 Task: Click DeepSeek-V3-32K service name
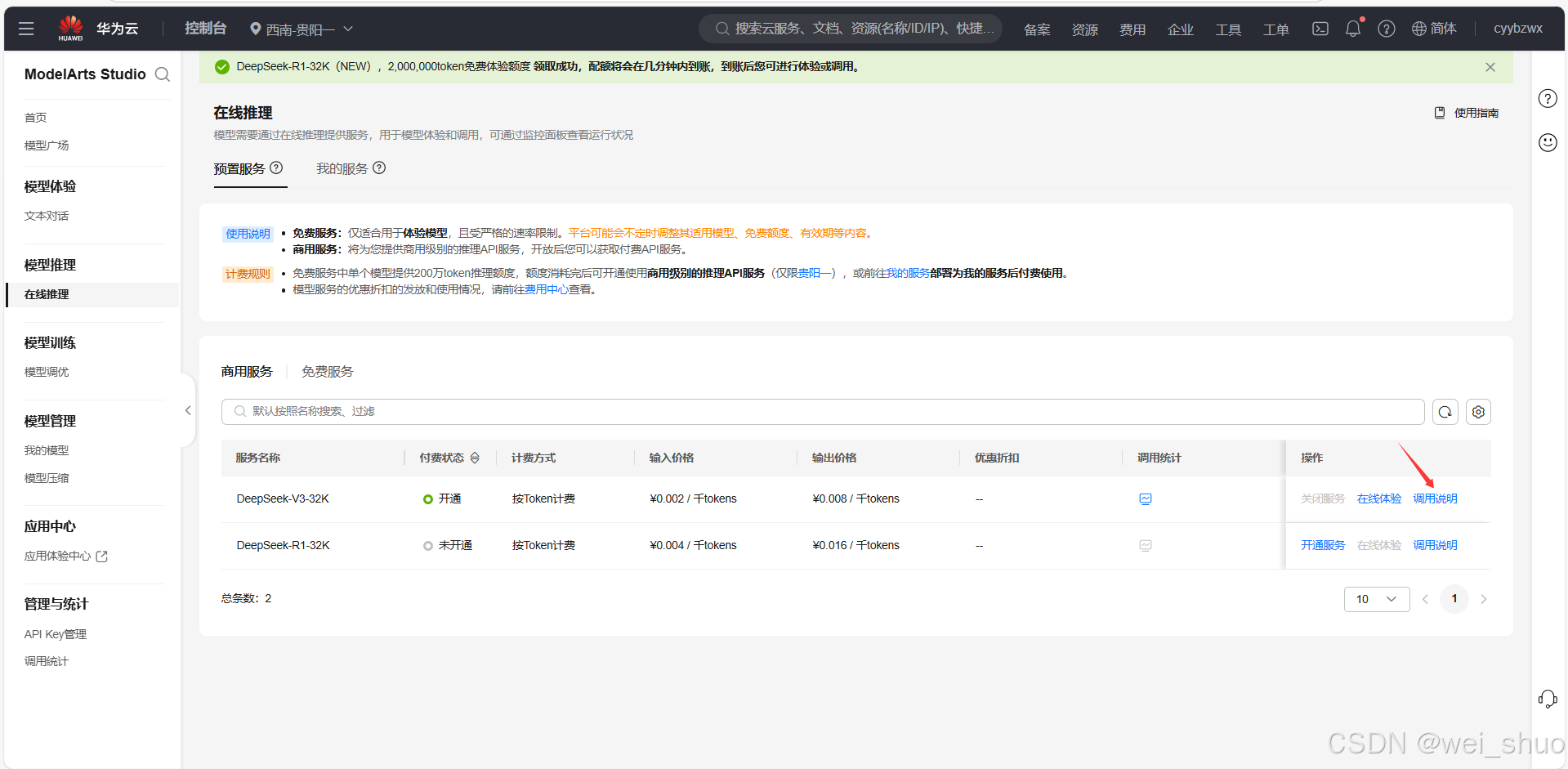(283, 499)
